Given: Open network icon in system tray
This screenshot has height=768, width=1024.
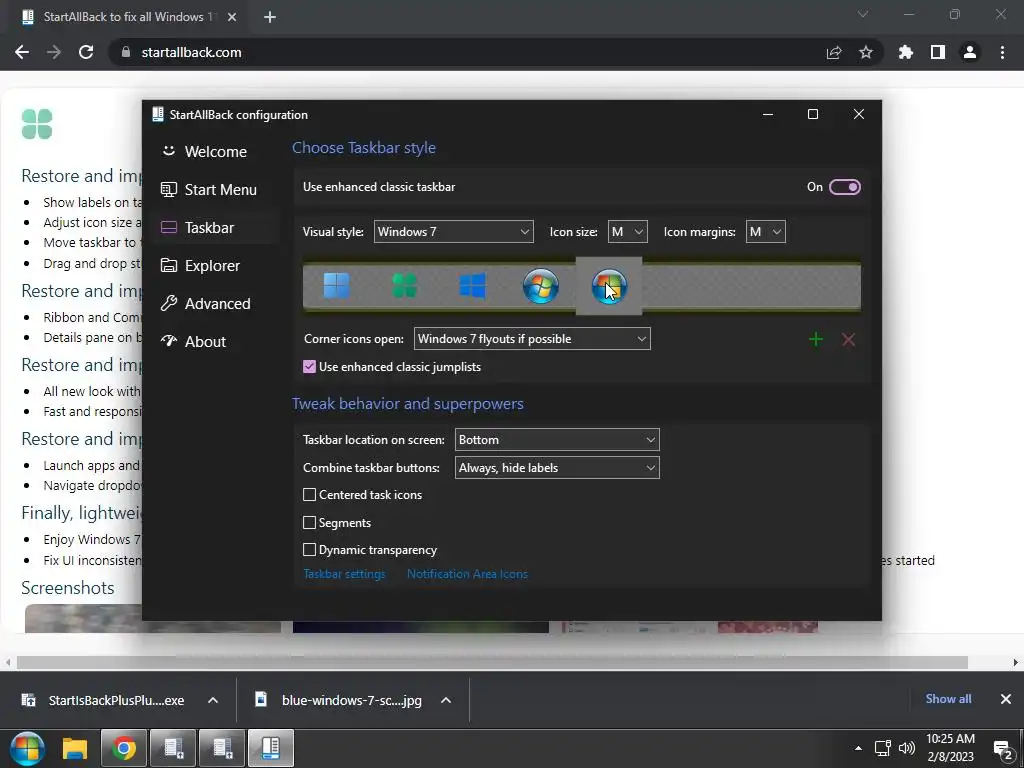Looking at the screenshot, I should (x=883, y=748).
